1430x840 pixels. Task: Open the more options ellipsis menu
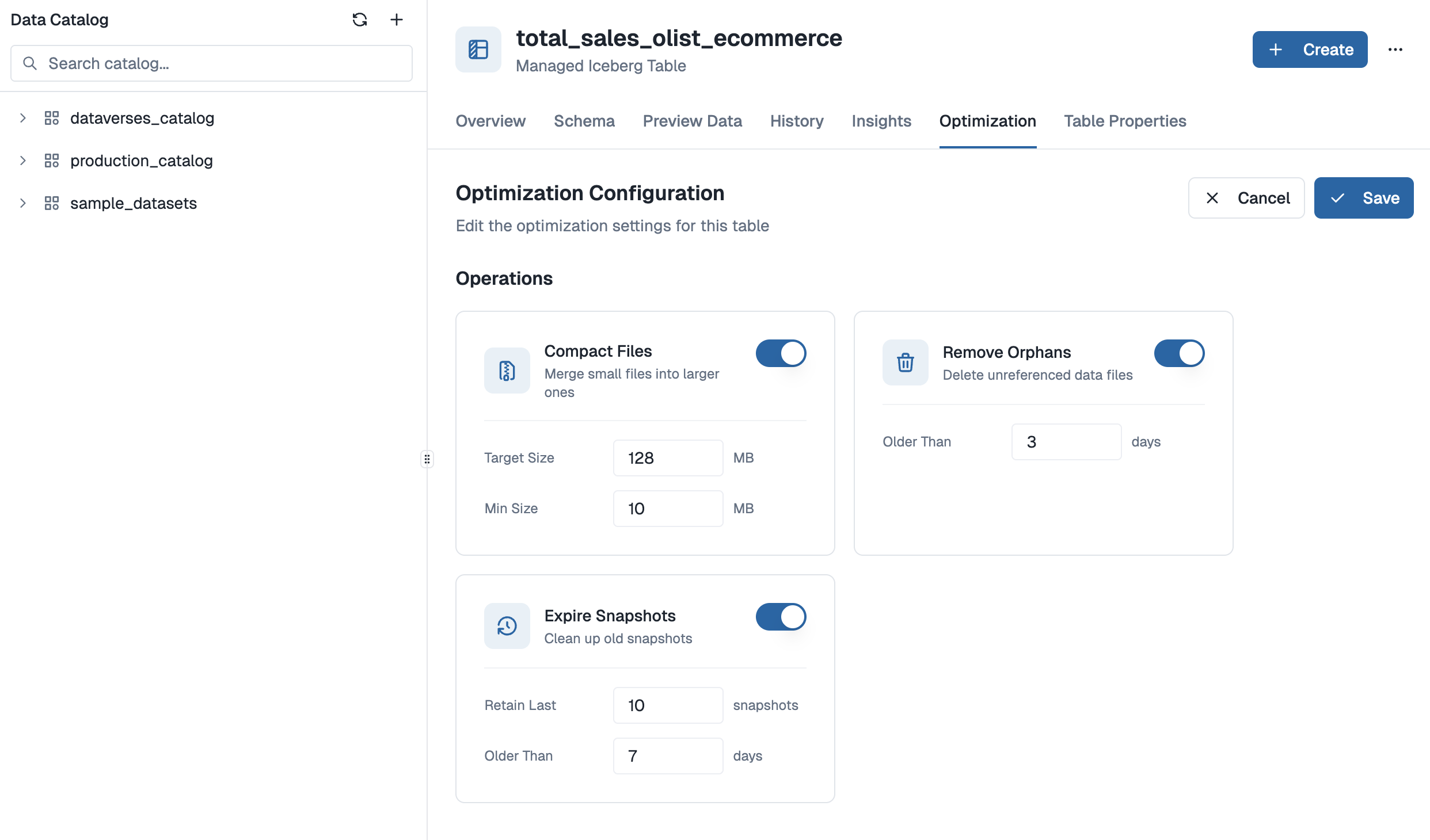1395,49
